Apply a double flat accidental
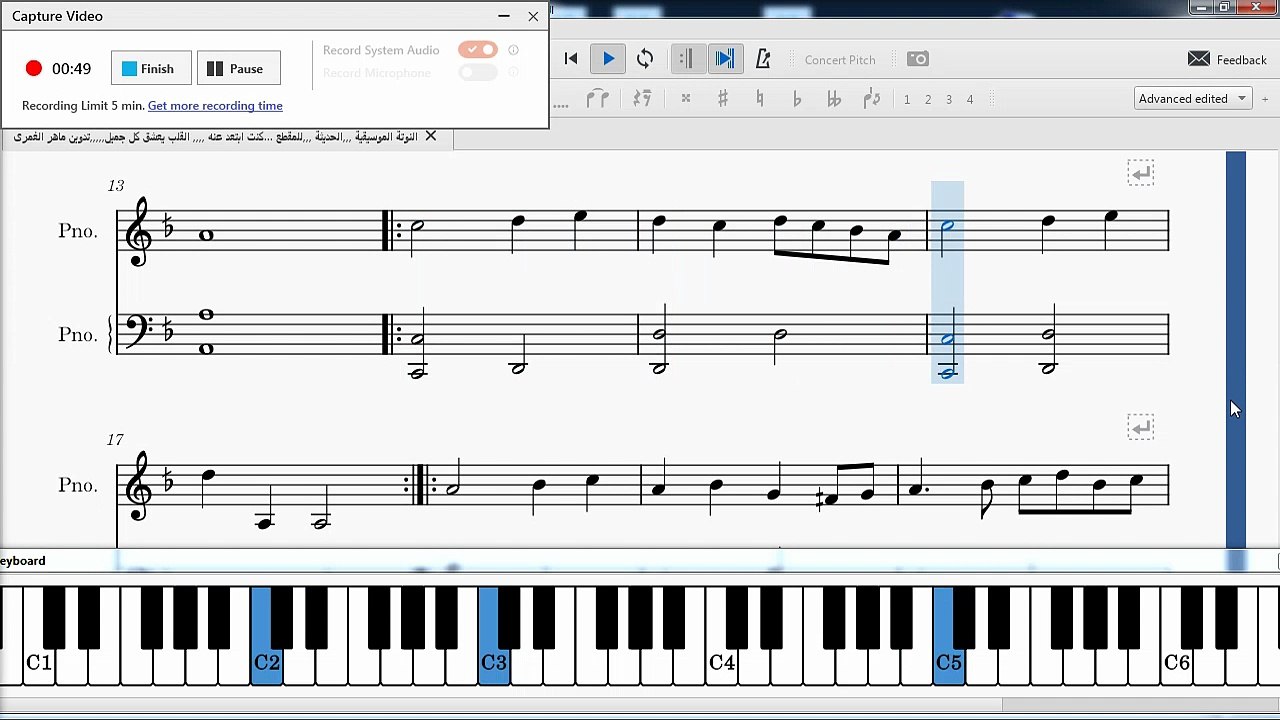This screenshot has width=1280, height=720. (834, 99)
